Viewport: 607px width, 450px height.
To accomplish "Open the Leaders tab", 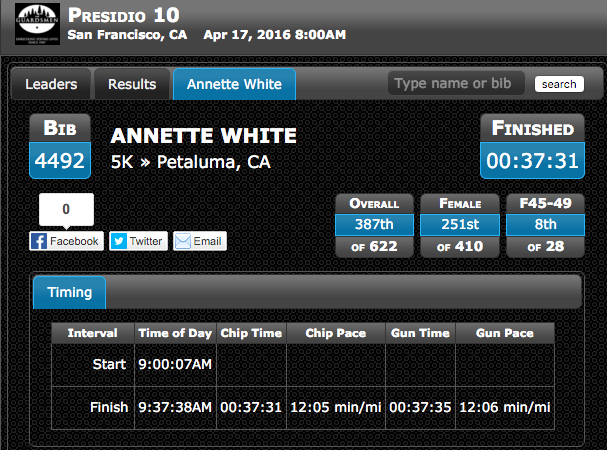I will (51, 84).
